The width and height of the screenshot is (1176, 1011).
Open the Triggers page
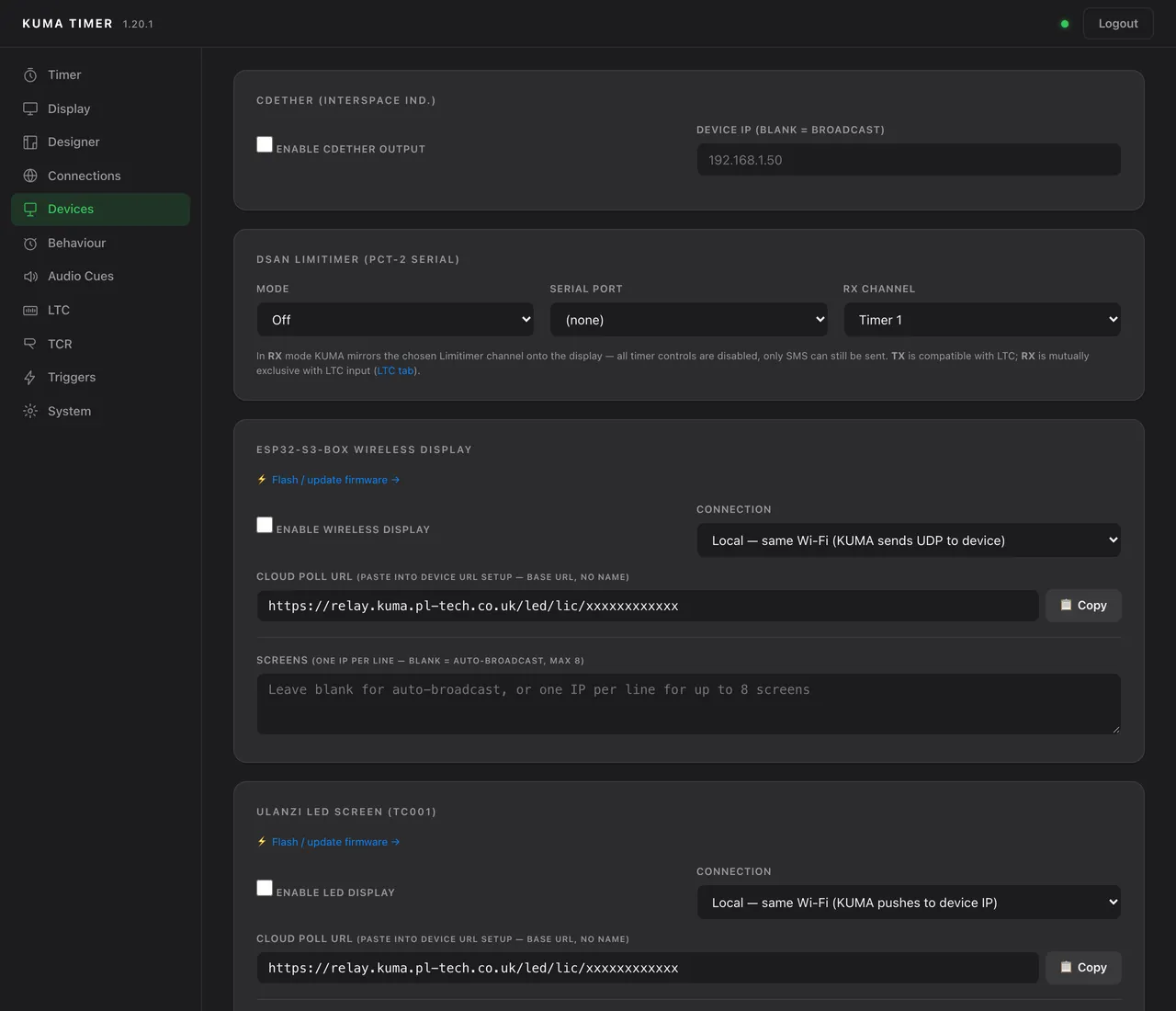coord(100,378)
